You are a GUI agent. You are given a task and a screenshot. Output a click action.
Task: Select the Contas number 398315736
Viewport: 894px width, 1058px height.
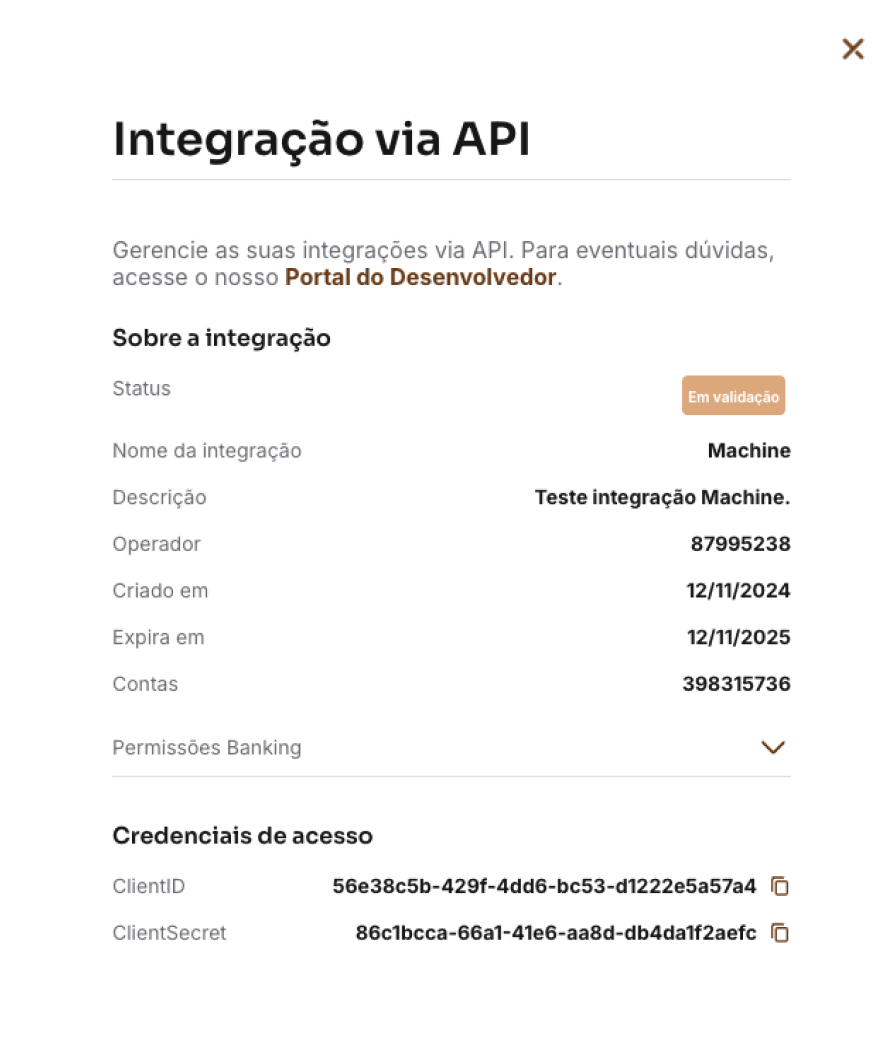736,684
